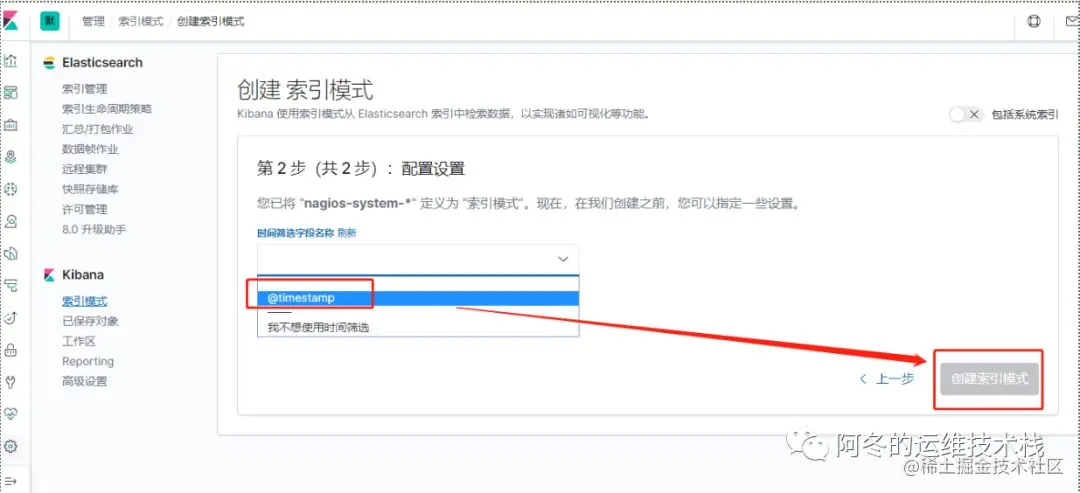Open Uptime from the side navigation
This screenshot has width=1080, height=493.
click(x=10, y=317)
